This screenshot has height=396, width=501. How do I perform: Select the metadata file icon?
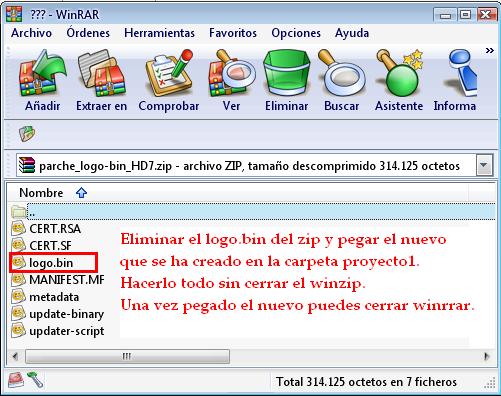19,297
